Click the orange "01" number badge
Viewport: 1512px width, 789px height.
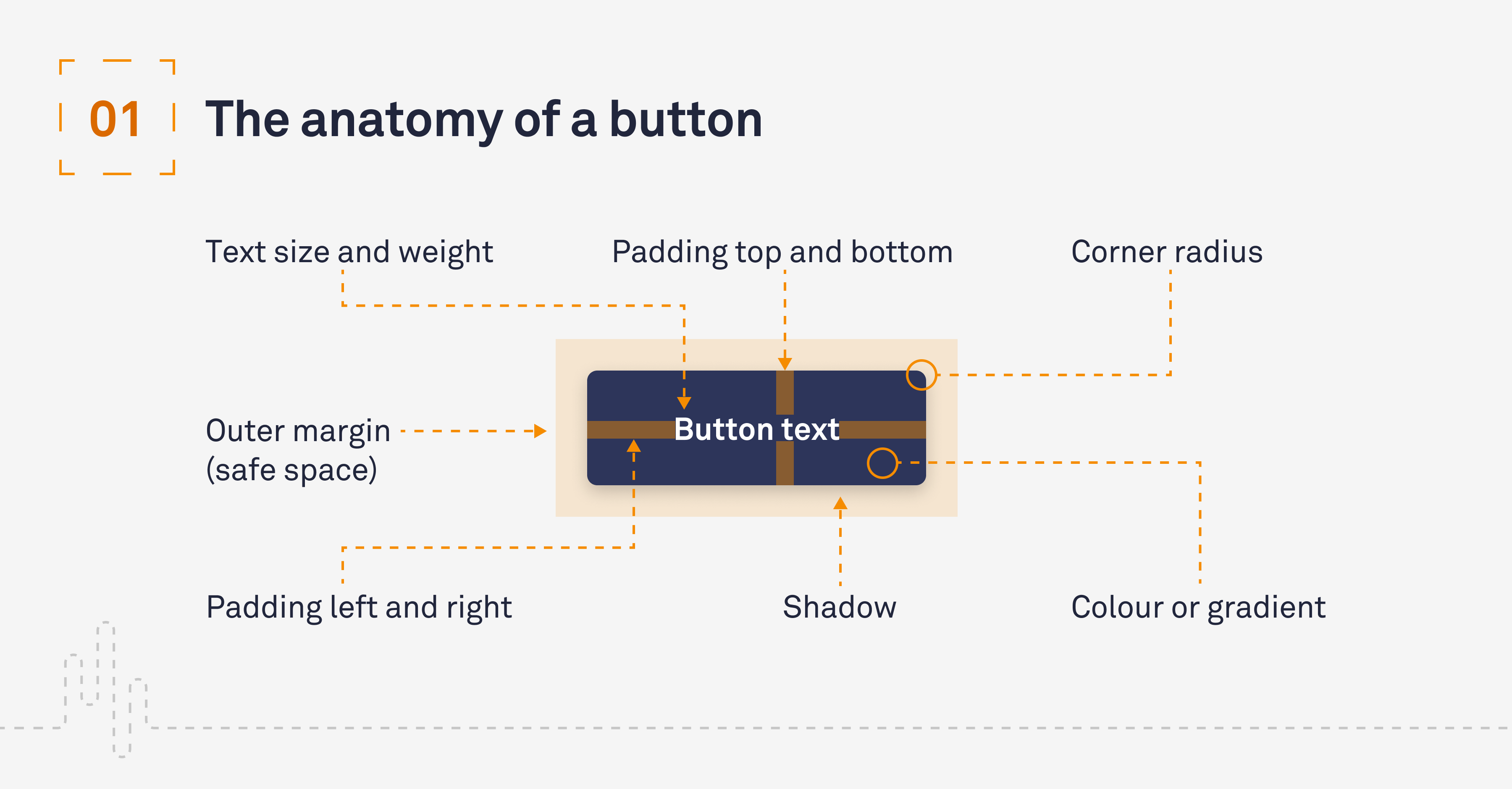pyautogui.click(x=115, y=119)
